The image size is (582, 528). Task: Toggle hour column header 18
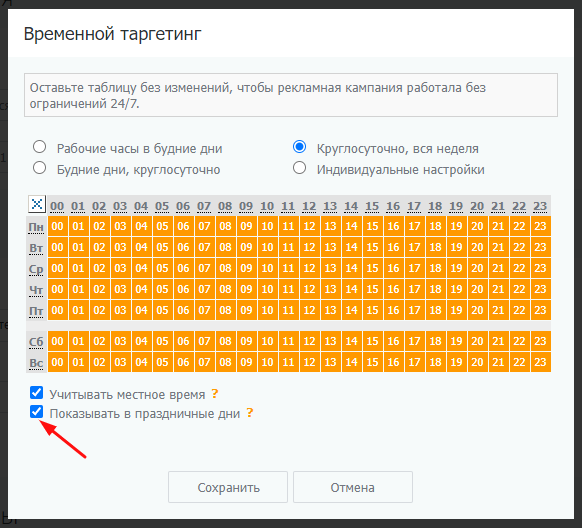[435, 206]
